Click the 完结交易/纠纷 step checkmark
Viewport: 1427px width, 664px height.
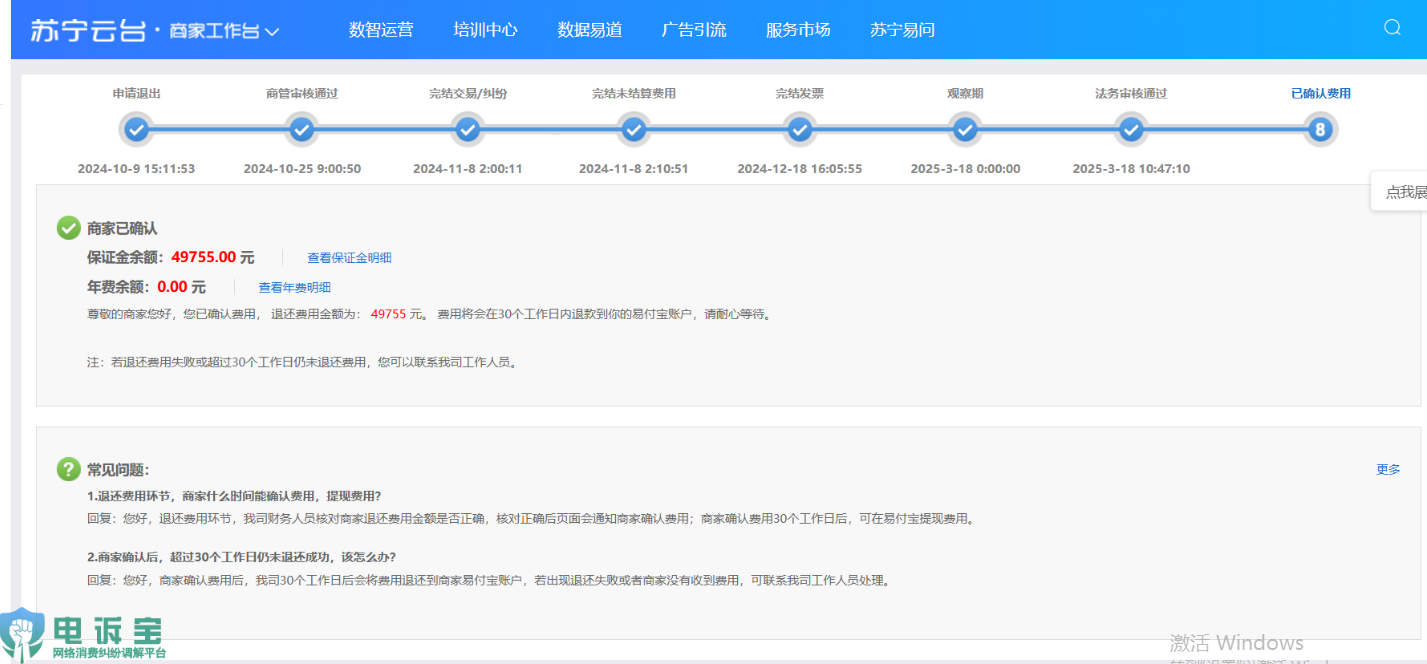pyautogui.click(x=467, y=129)
